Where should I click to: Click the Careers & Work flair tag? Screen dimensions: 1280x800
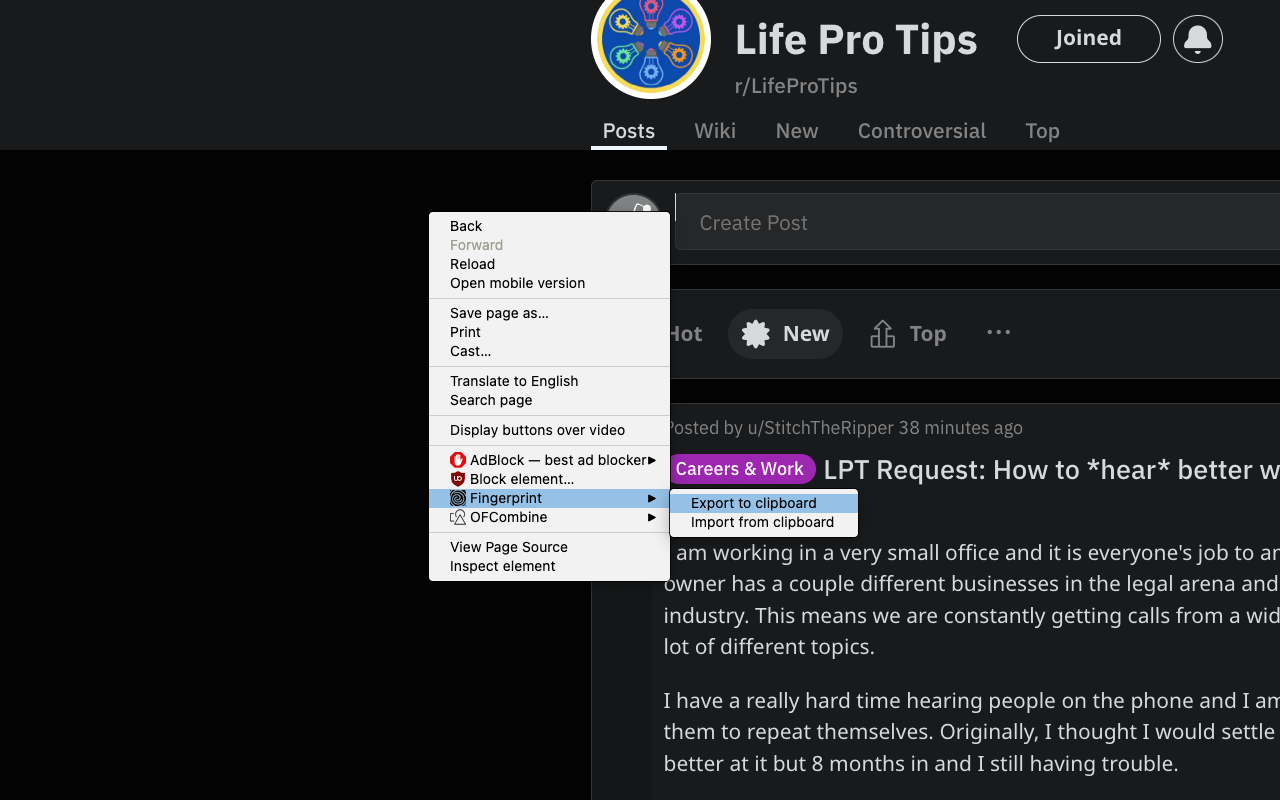coord(740,469)
